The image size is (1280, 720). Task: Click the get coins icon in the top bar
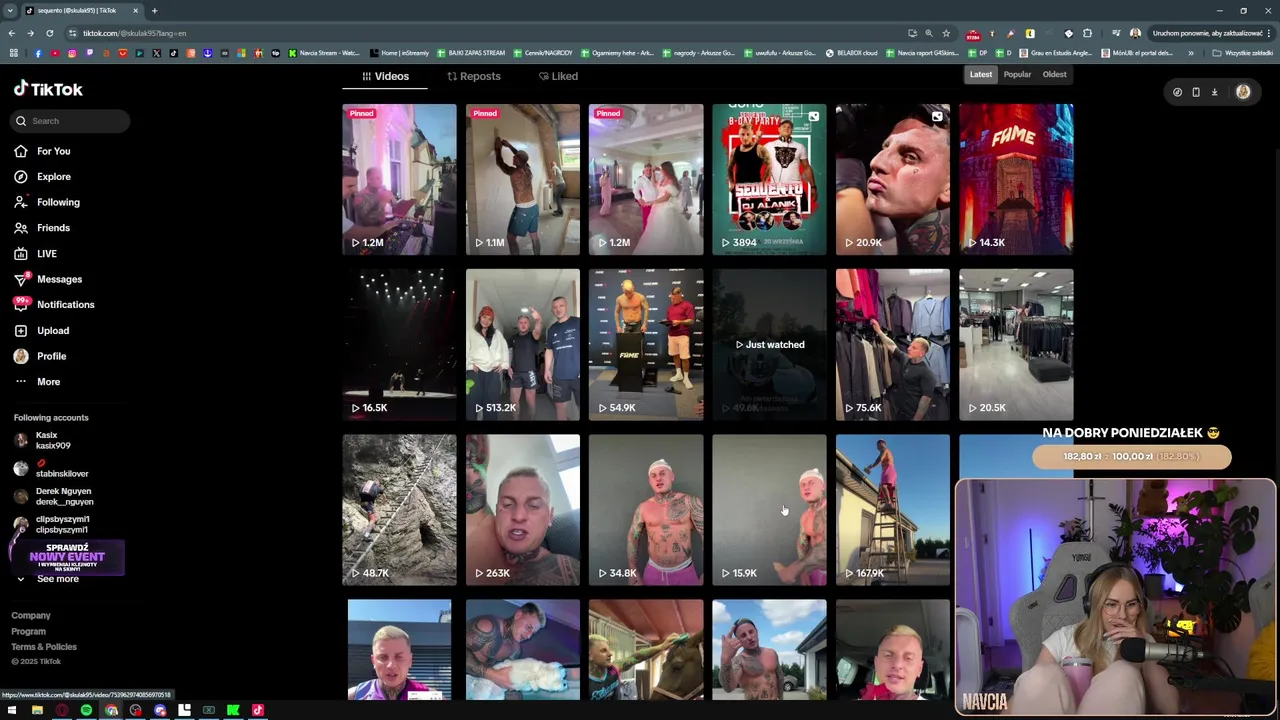[1177, 92]
